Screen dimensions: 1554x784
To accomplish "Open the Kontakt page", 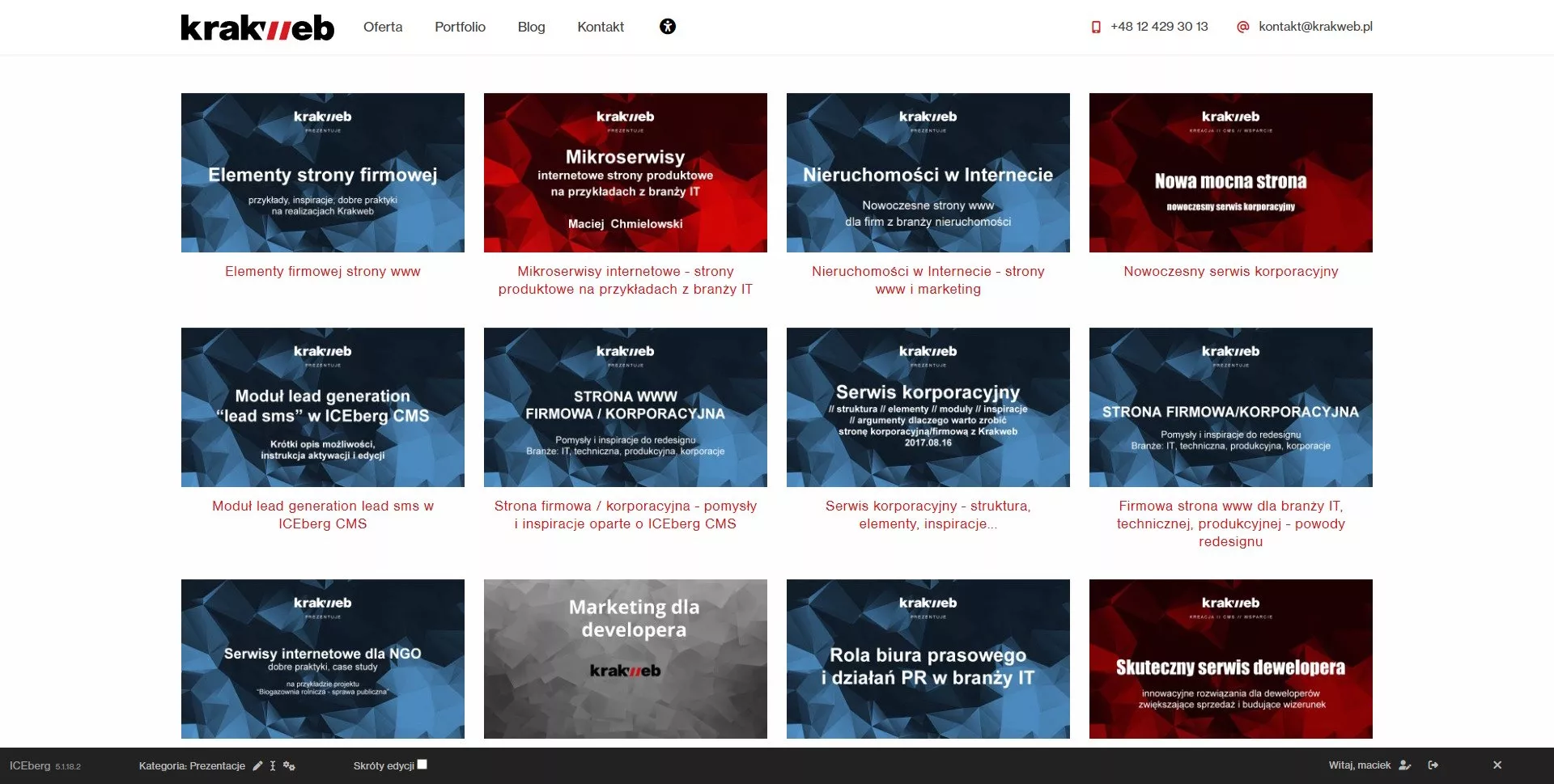I will (x=601, y=27).
